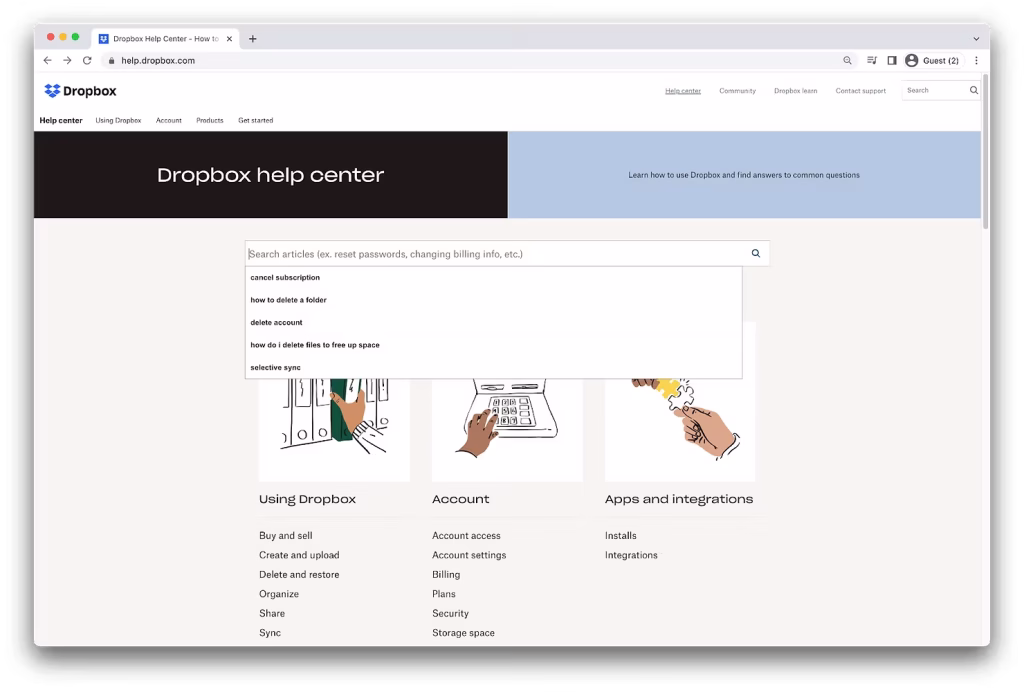Open the tab search media list icon
The width and height of the screenshot is (1024, 692).
coord(872,60)
